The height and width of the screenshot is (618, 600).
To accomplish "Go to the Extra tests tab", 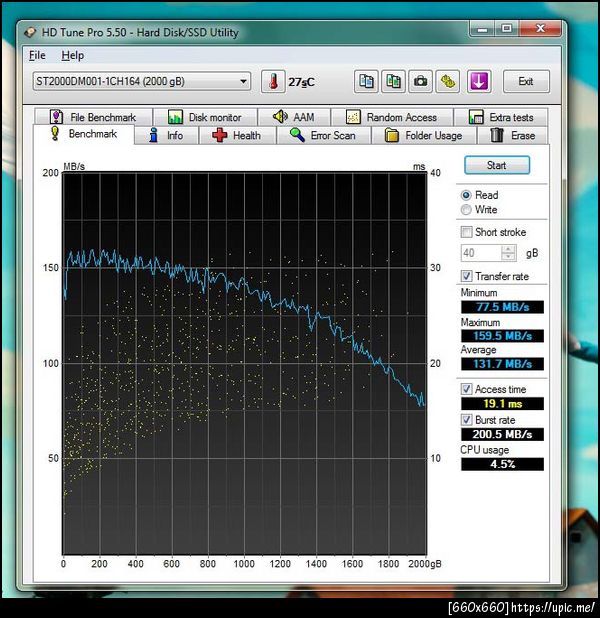I will click(x=501, y=117).
